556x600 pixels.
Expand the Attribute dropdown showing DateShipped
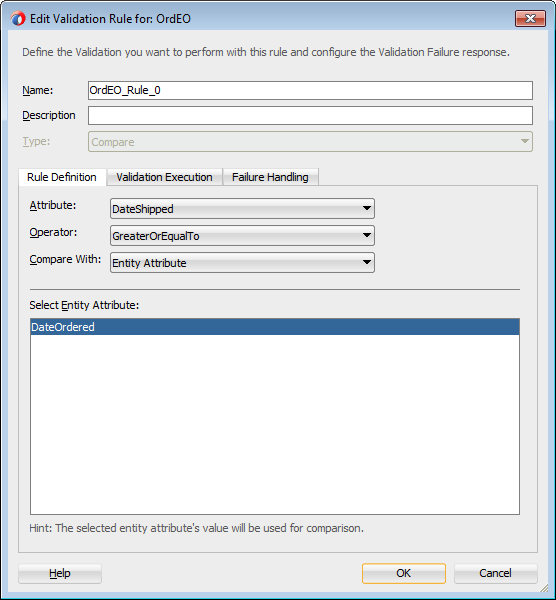[x=242, y=209]
